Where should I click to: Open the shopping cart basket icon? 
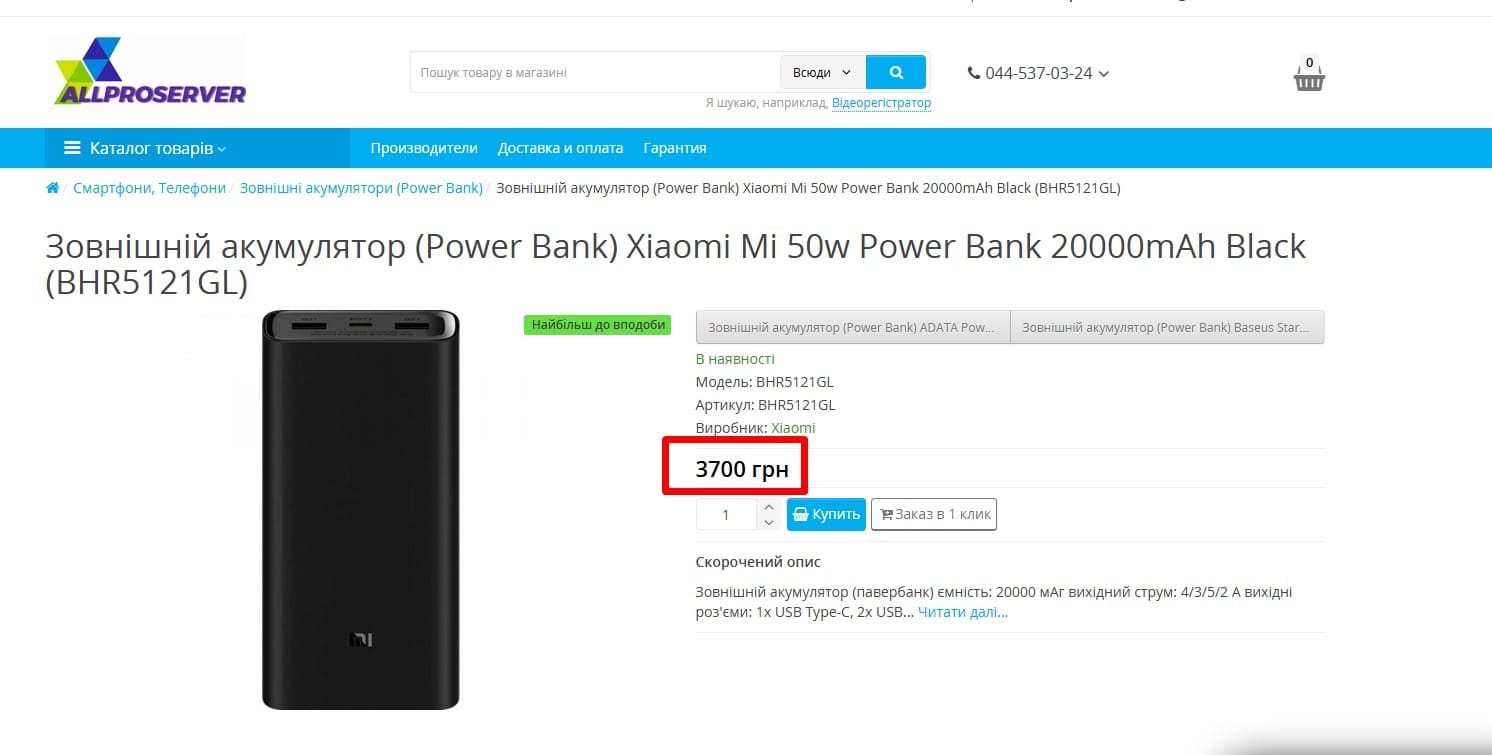[1309, 75]
